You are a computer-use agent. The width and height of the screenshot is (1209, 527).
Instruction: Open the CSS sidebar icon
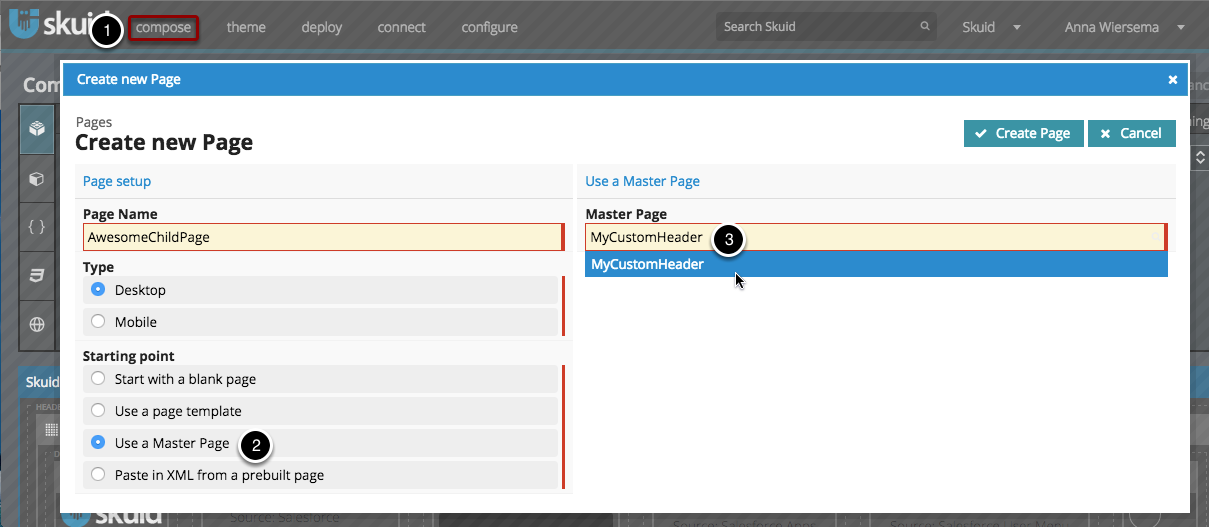37,276
